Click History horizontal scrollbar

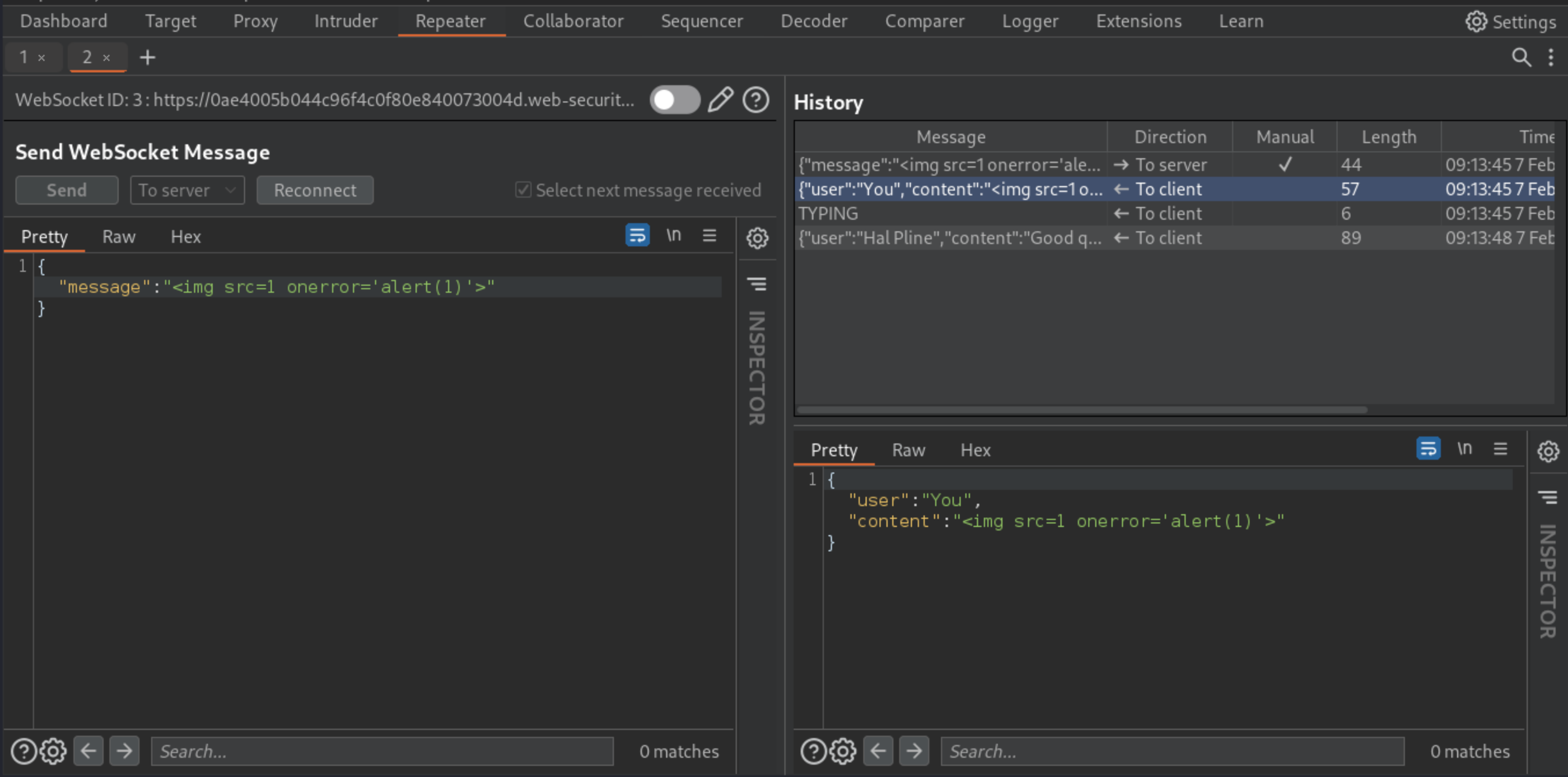click(x=1082, y=409)
